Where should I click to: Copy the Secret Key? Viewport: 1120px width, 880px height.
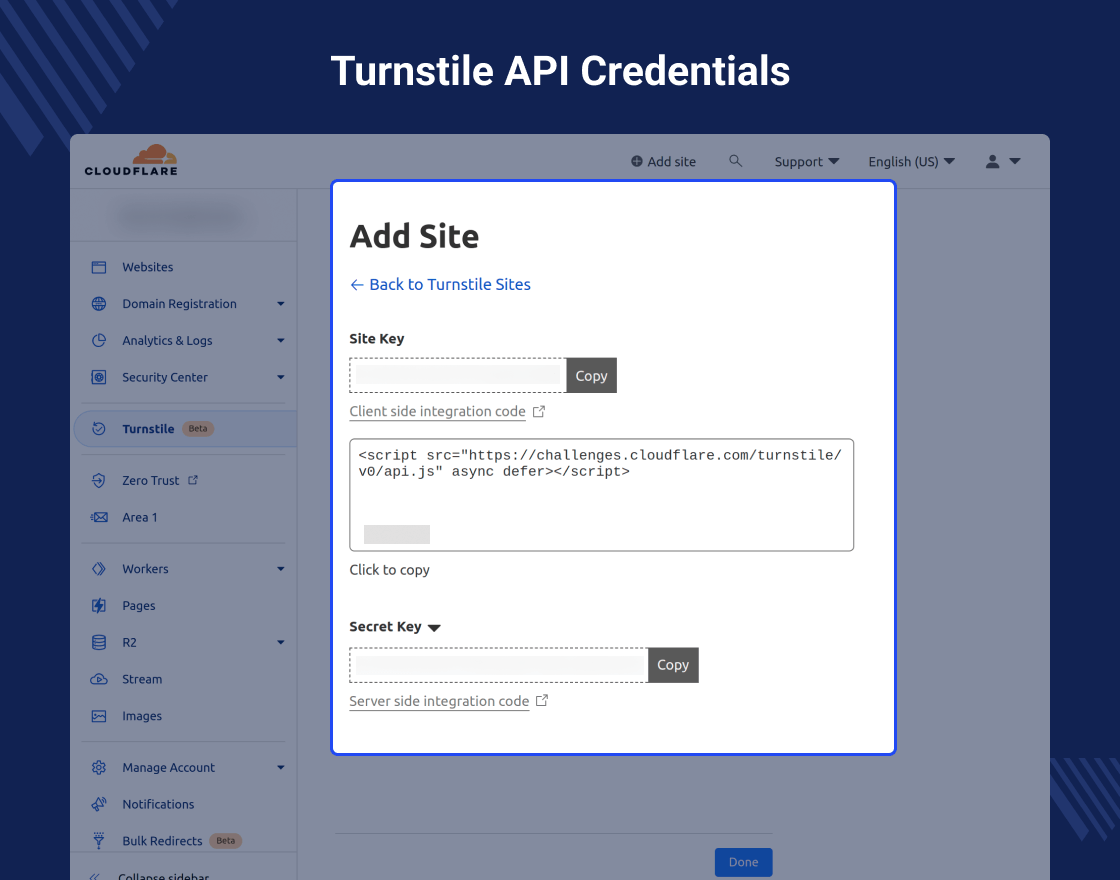click(x=673, y=665)
